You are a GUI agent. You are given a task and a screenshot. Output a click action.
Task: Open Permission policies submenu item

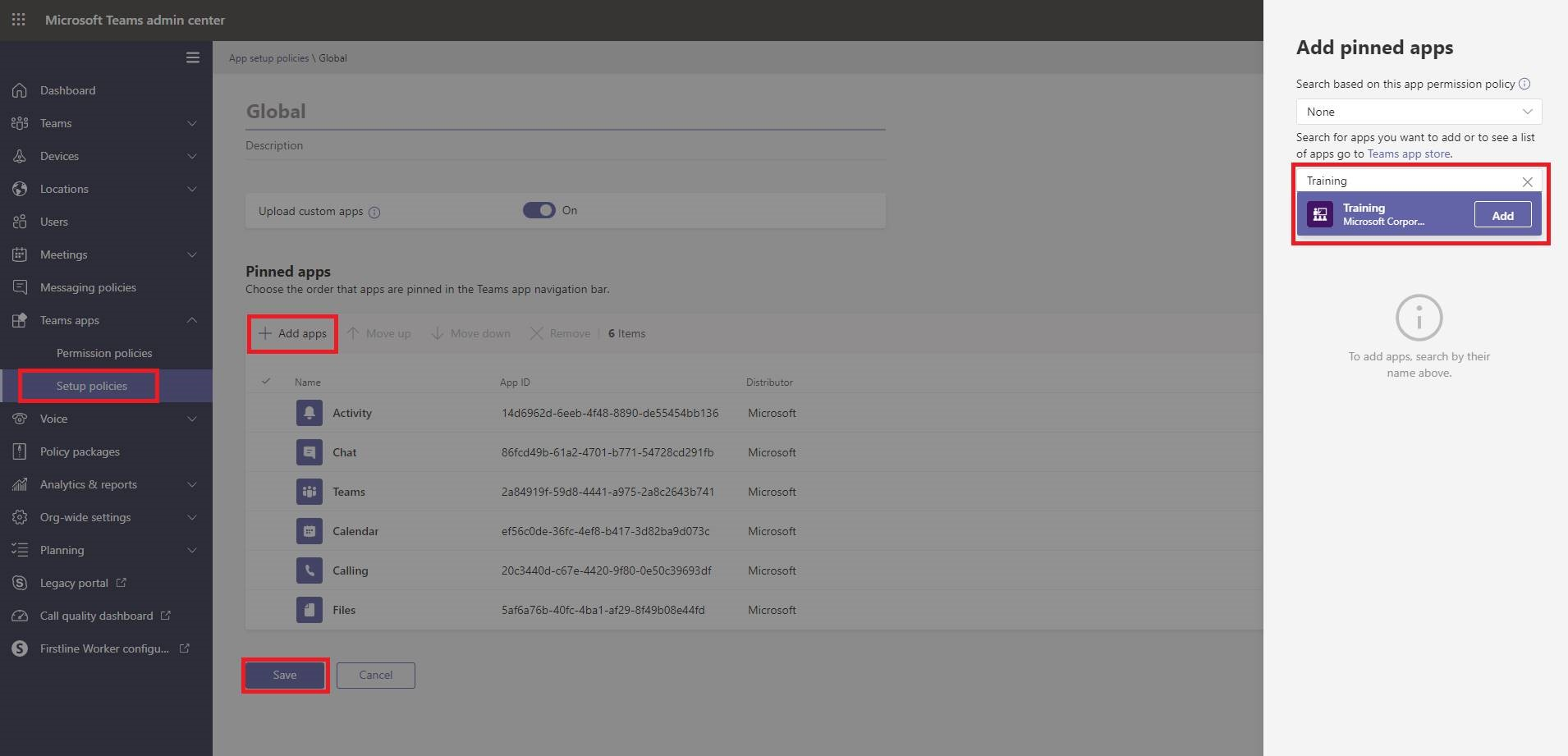(x=104, y=353)
